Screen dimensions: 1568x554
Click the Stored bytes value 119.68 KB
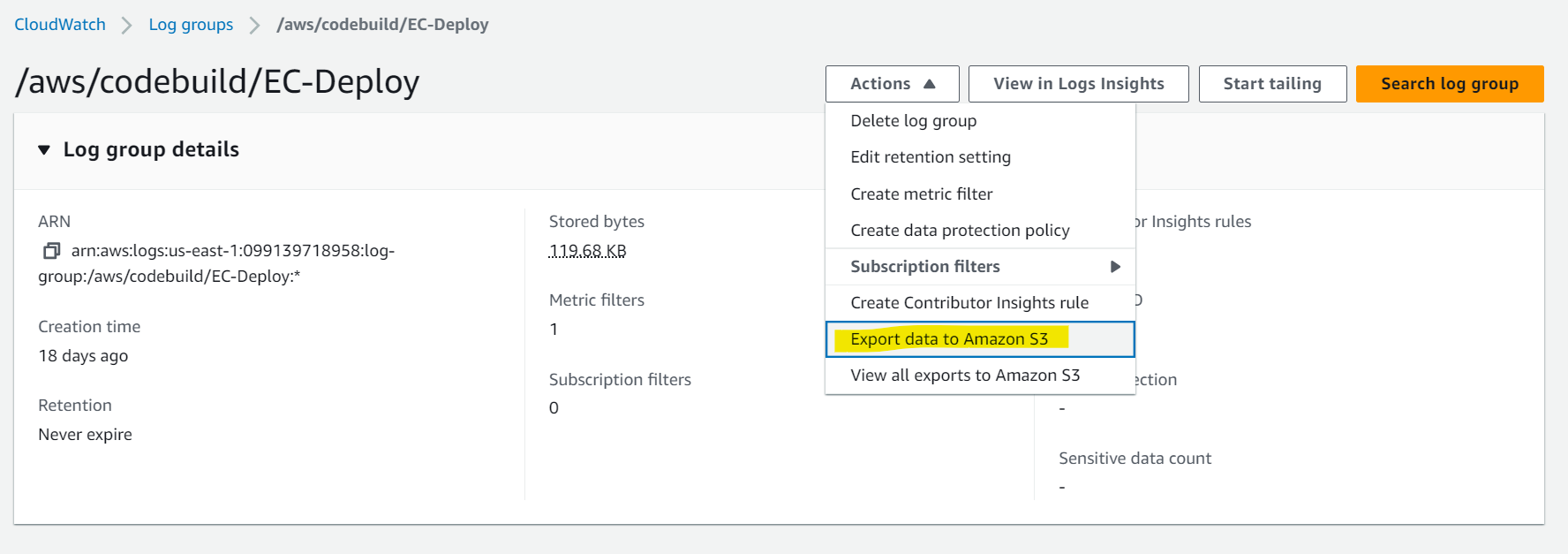[587, 251]
